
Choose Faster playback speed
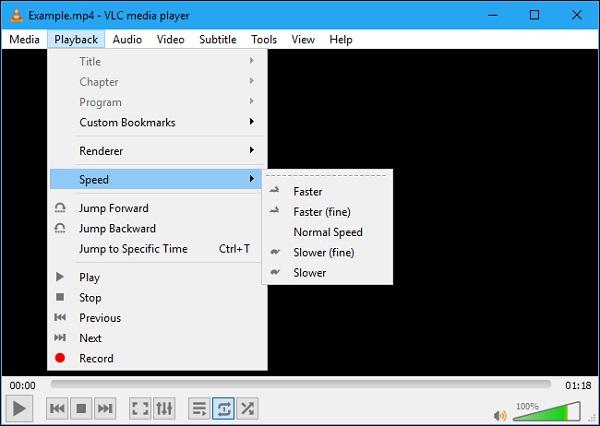[327, 191]
